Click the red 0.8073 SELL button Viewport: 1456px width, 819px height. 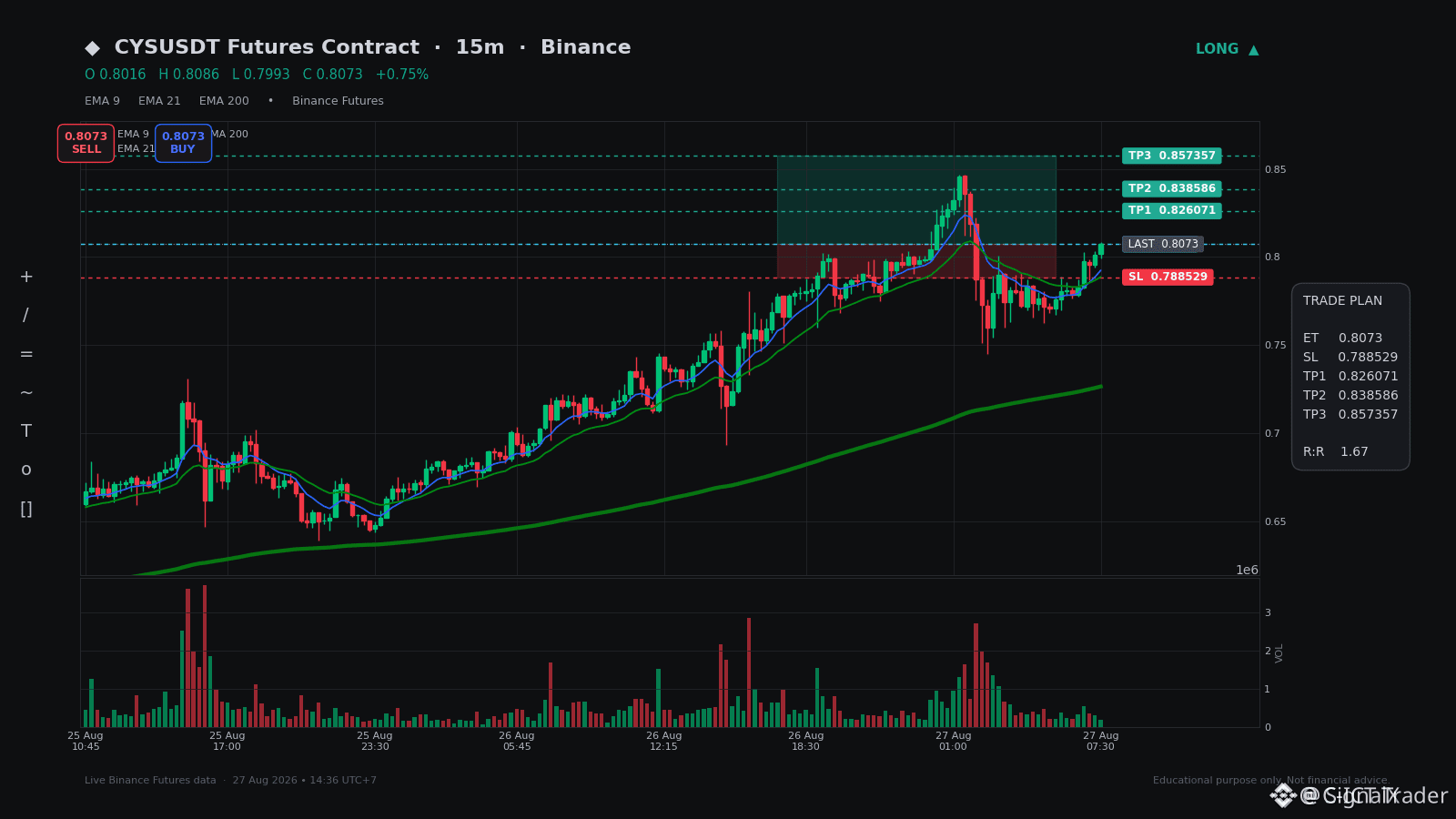[x=86, y=143]
